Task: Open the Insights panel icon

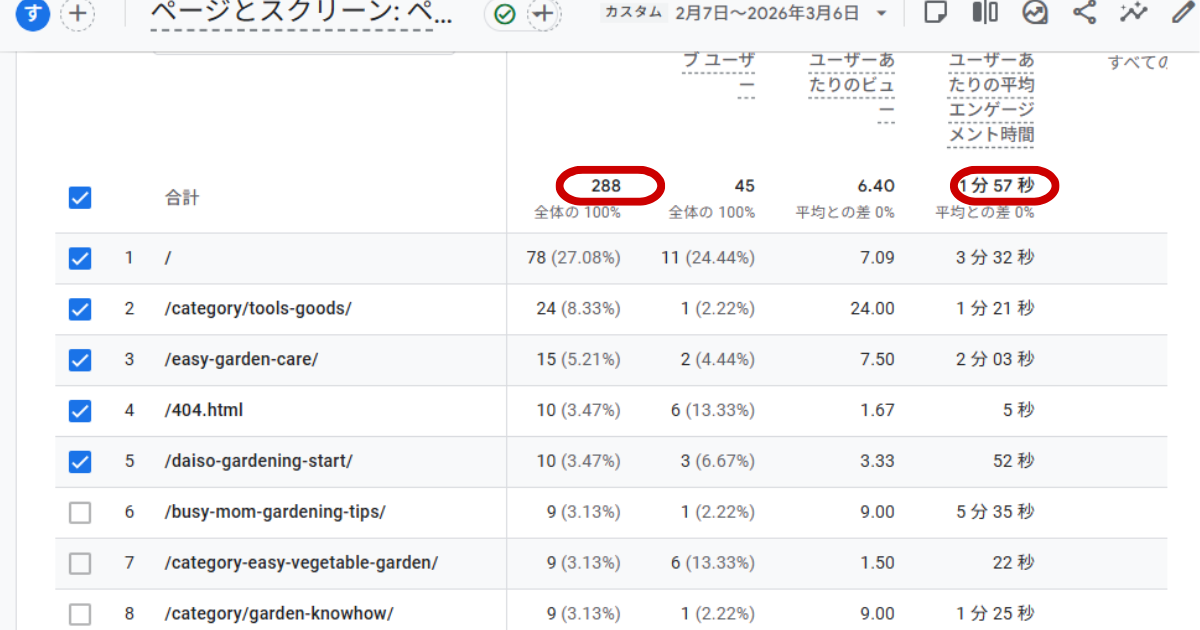Action: (x=1035, y=13)
